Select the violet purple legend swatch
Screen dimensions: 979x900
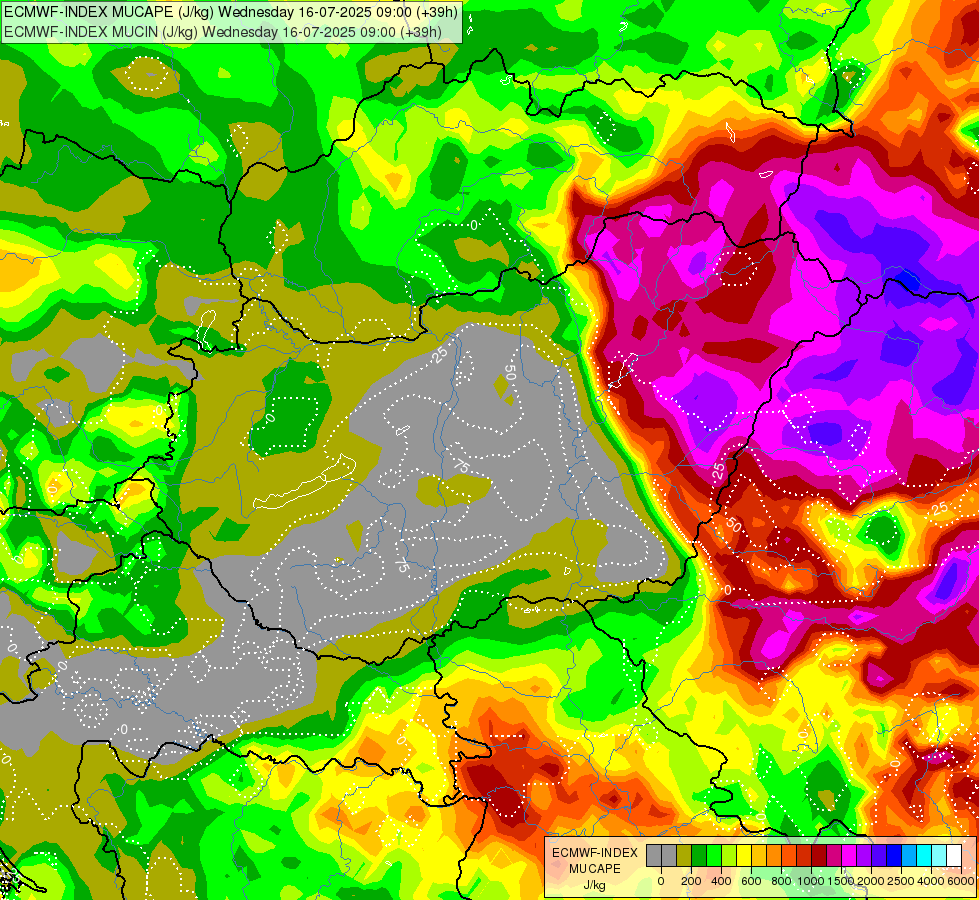(x=864, y=855)
